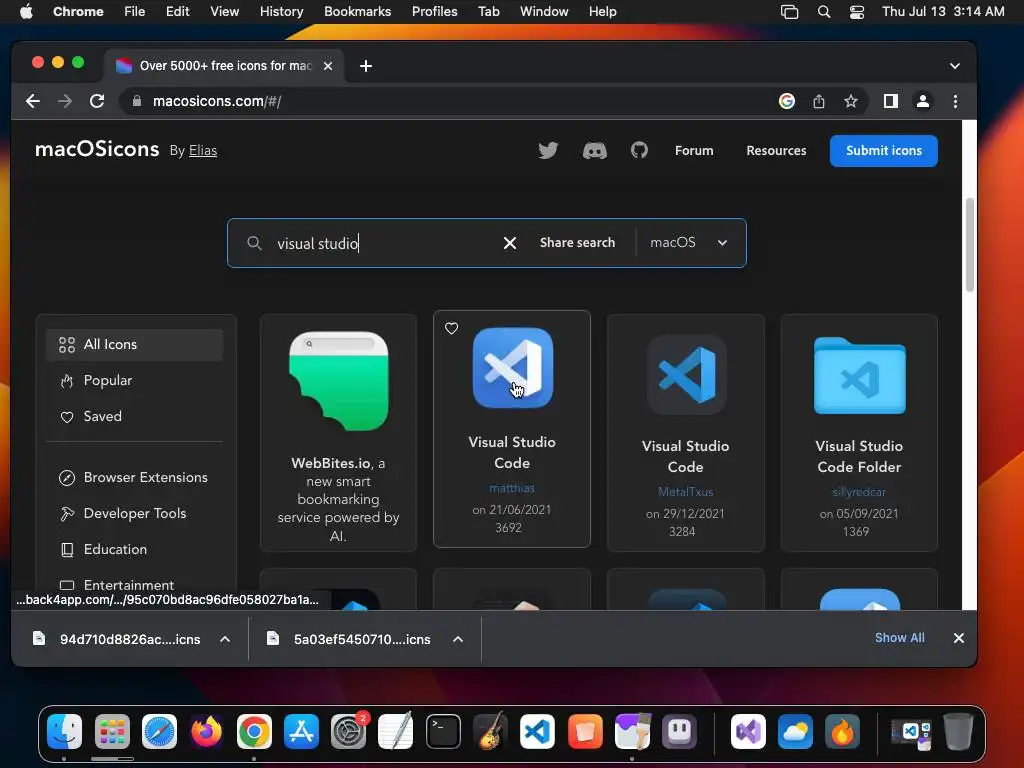
Task: Open the File menu
Action: 135,12
